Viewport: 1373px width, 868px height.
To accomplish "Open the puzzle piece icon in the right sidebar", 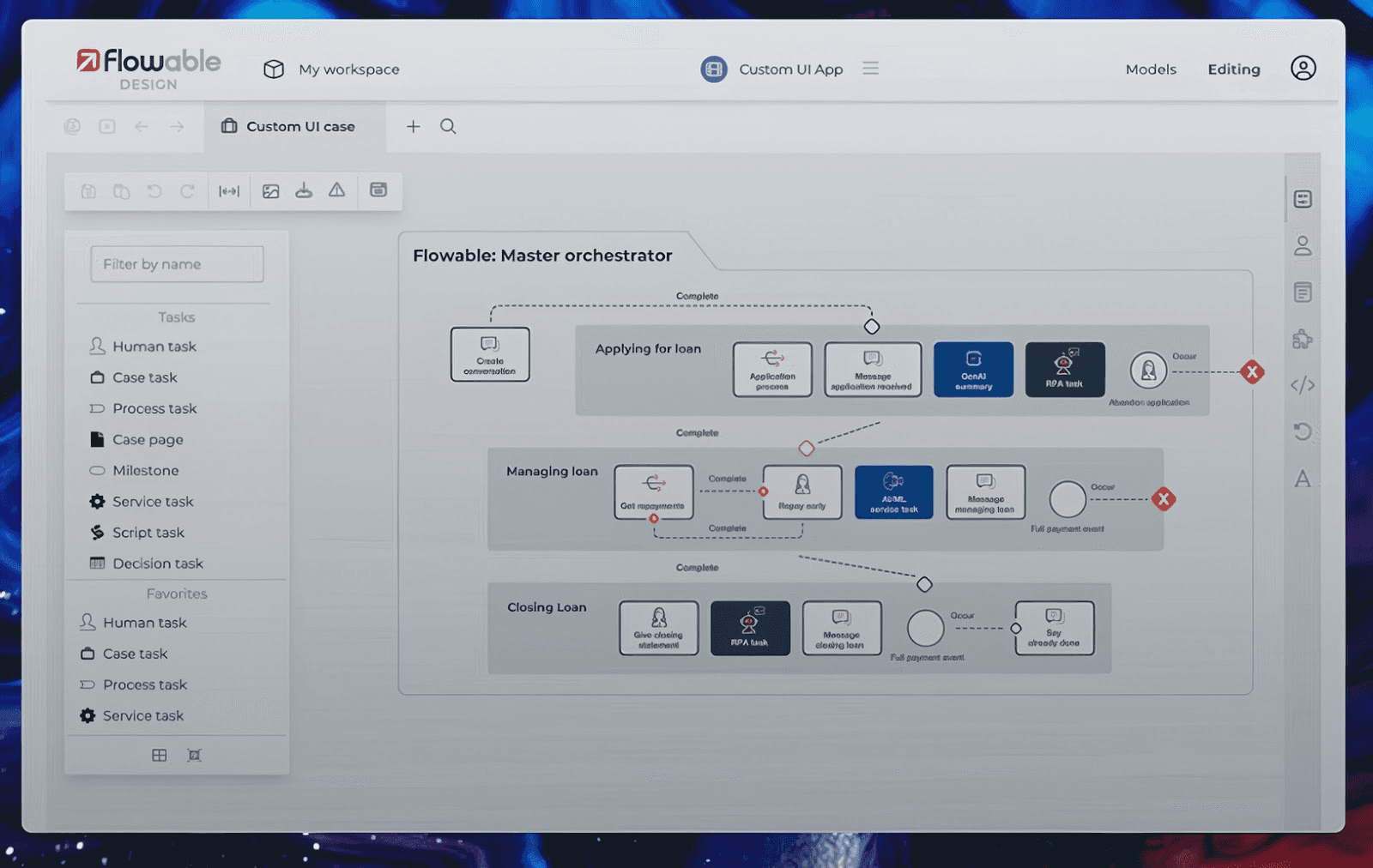I will [1303, 339].
